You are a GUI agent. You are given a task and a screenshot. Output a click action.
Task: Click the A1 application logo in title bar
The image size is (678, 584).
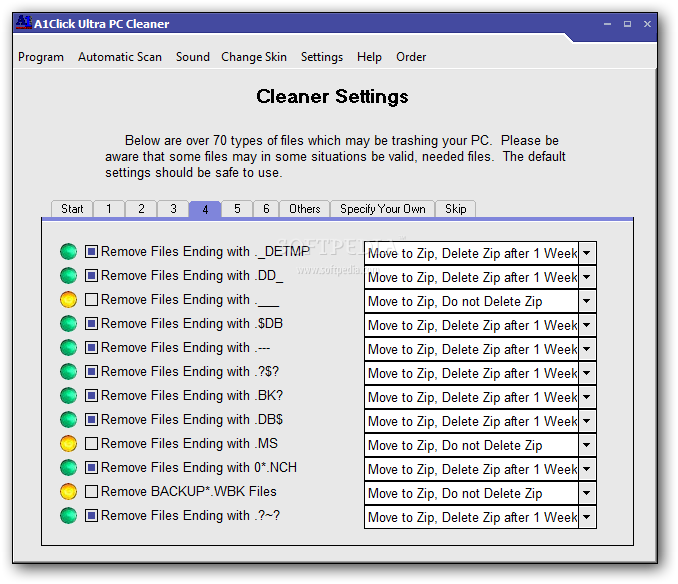(x=24, y=22)
